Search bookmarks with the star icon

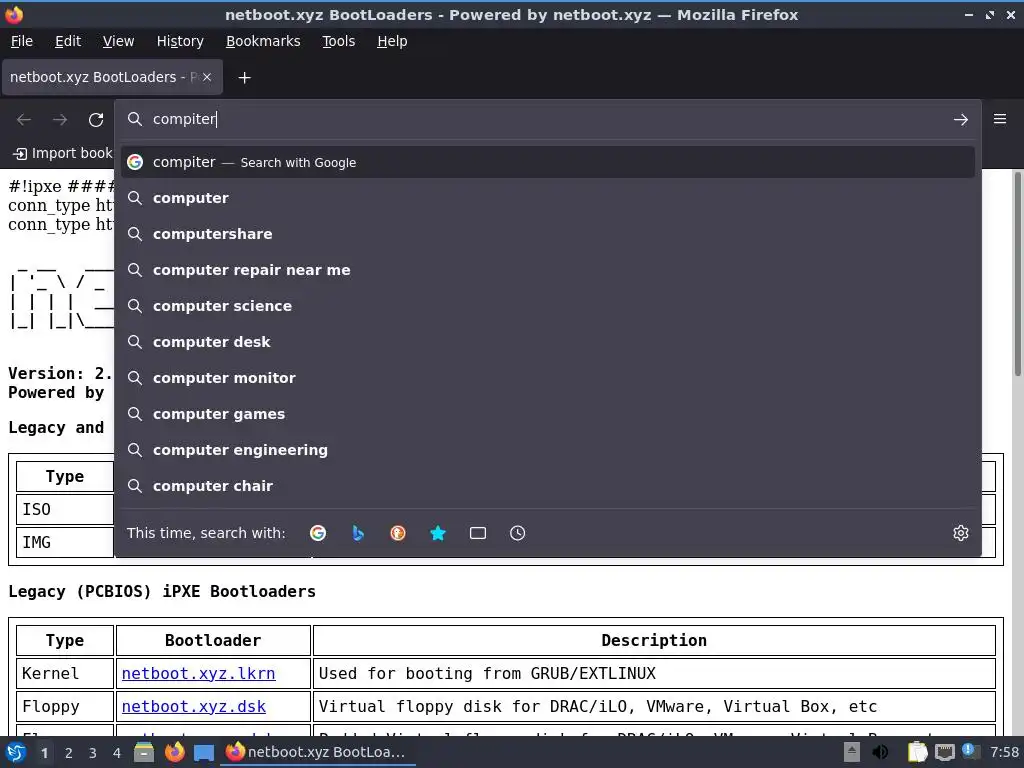click(438, 533)
